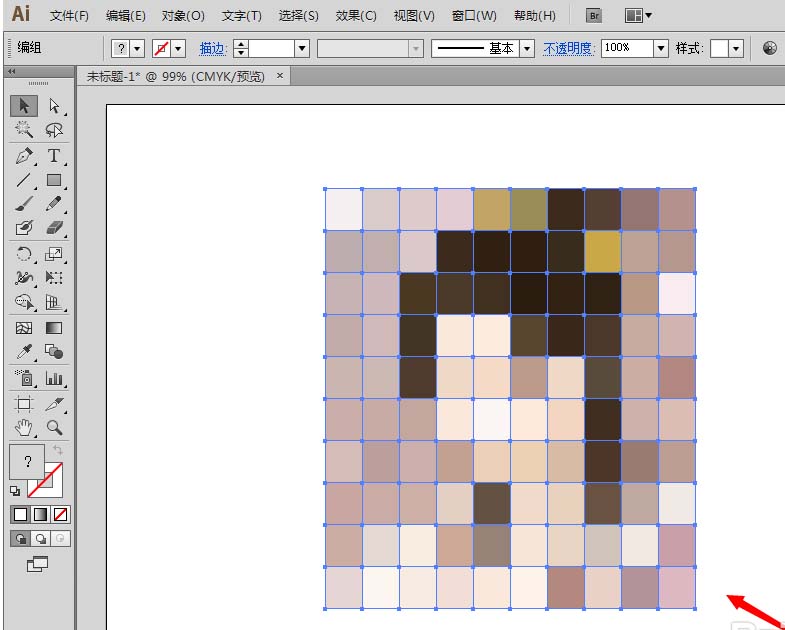The width and height of the screenshot is (785, 630).
Task: Select the Eyedropper tool
Action: [24, 352]
